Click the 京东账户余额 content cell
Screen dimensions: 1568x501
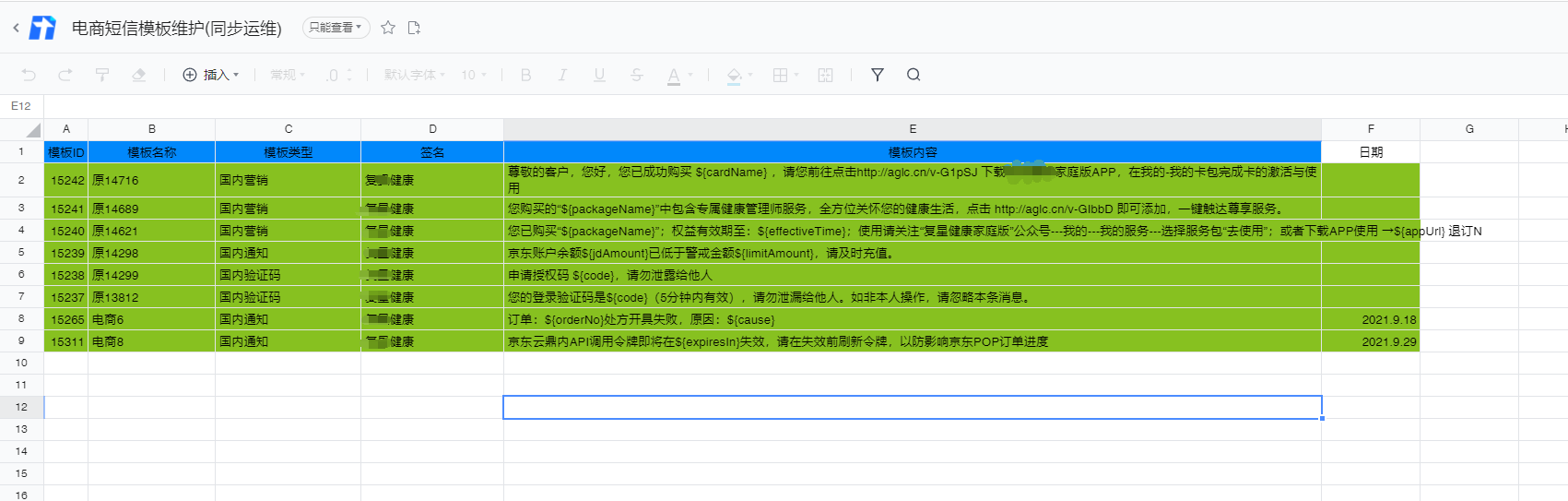tap(913, 253)
